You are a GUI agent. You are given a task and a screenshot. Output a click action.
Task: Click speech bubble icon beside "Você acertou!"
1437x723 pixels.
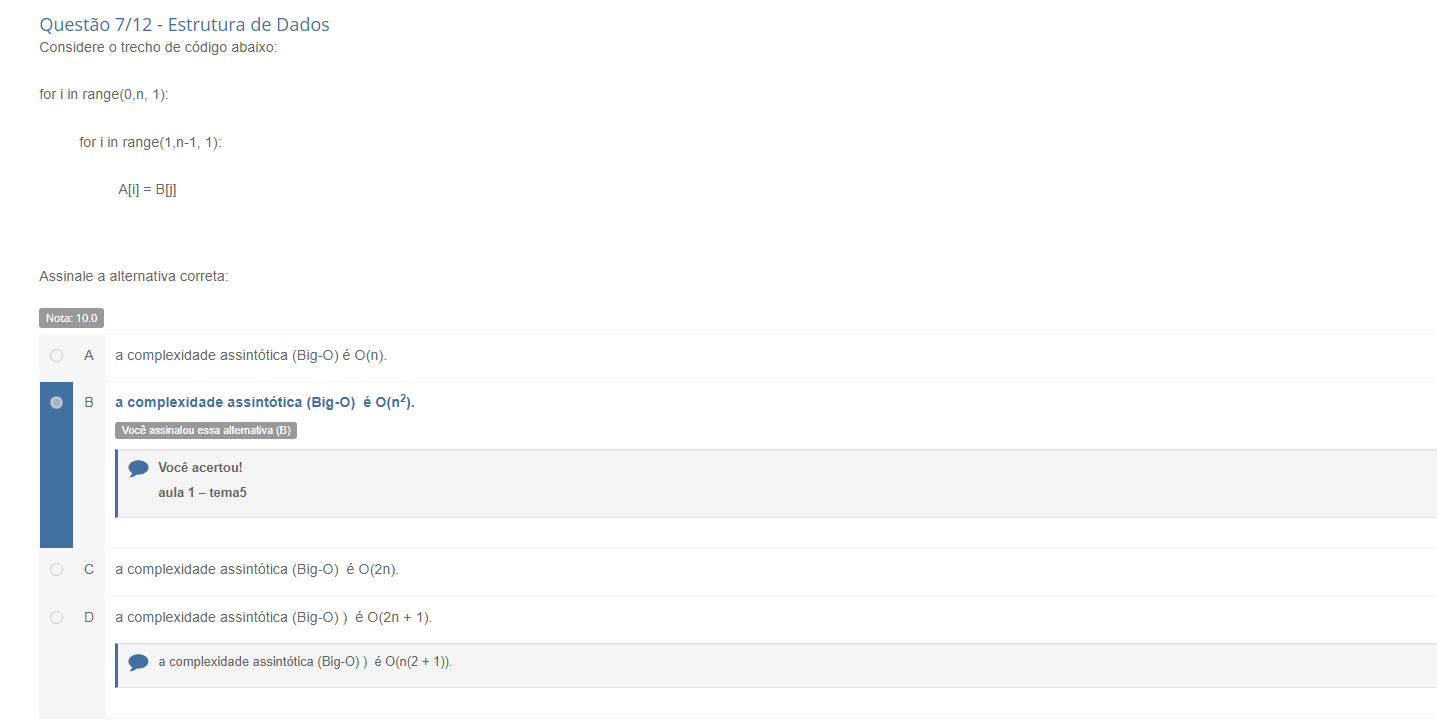tap(139, 468)
